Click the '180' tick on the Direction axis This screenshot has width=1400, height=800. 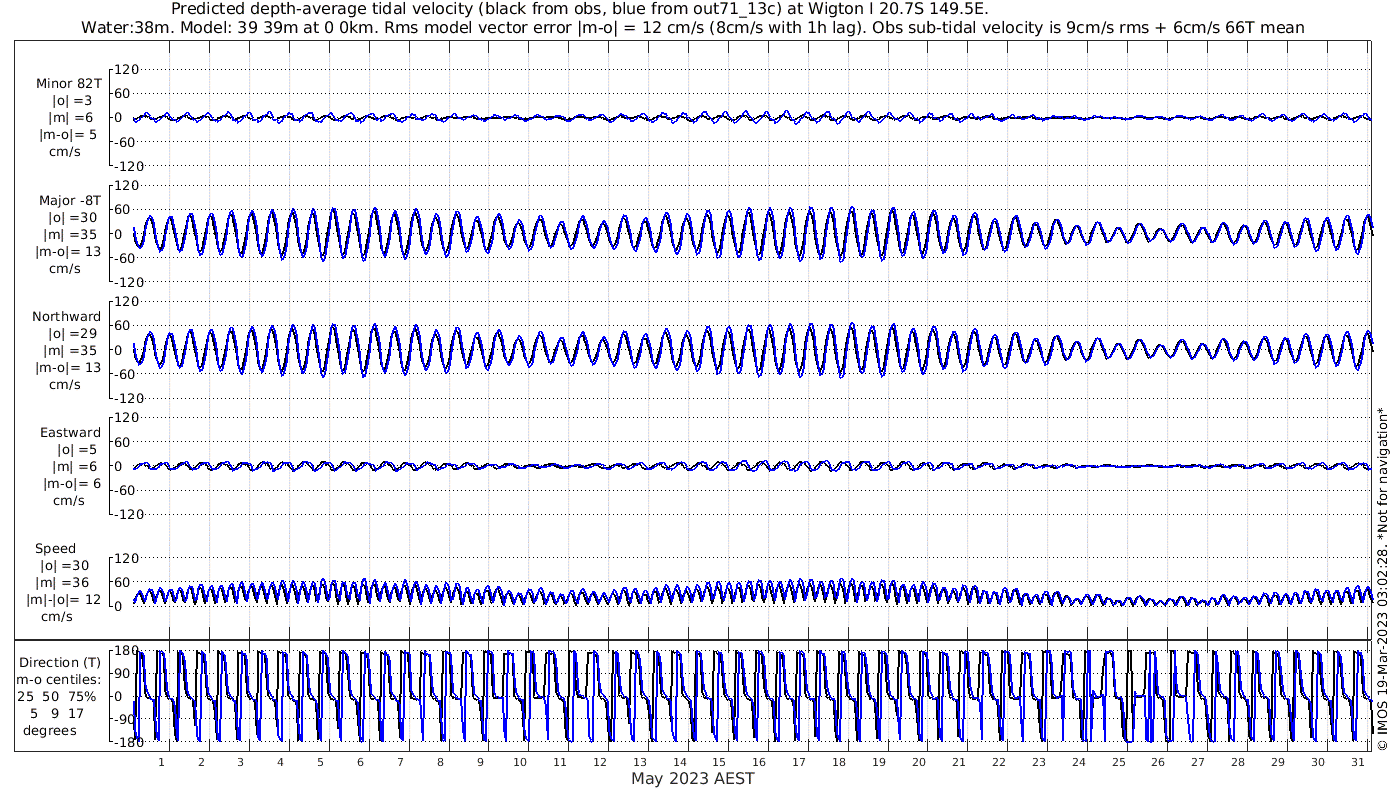coord(125,652)
